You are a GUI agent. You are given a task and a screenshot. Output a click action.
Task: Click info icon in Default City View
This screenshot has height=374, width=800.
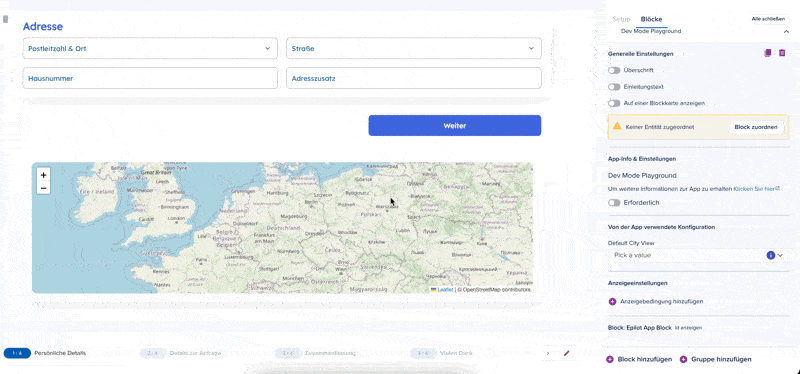point(770,255)
